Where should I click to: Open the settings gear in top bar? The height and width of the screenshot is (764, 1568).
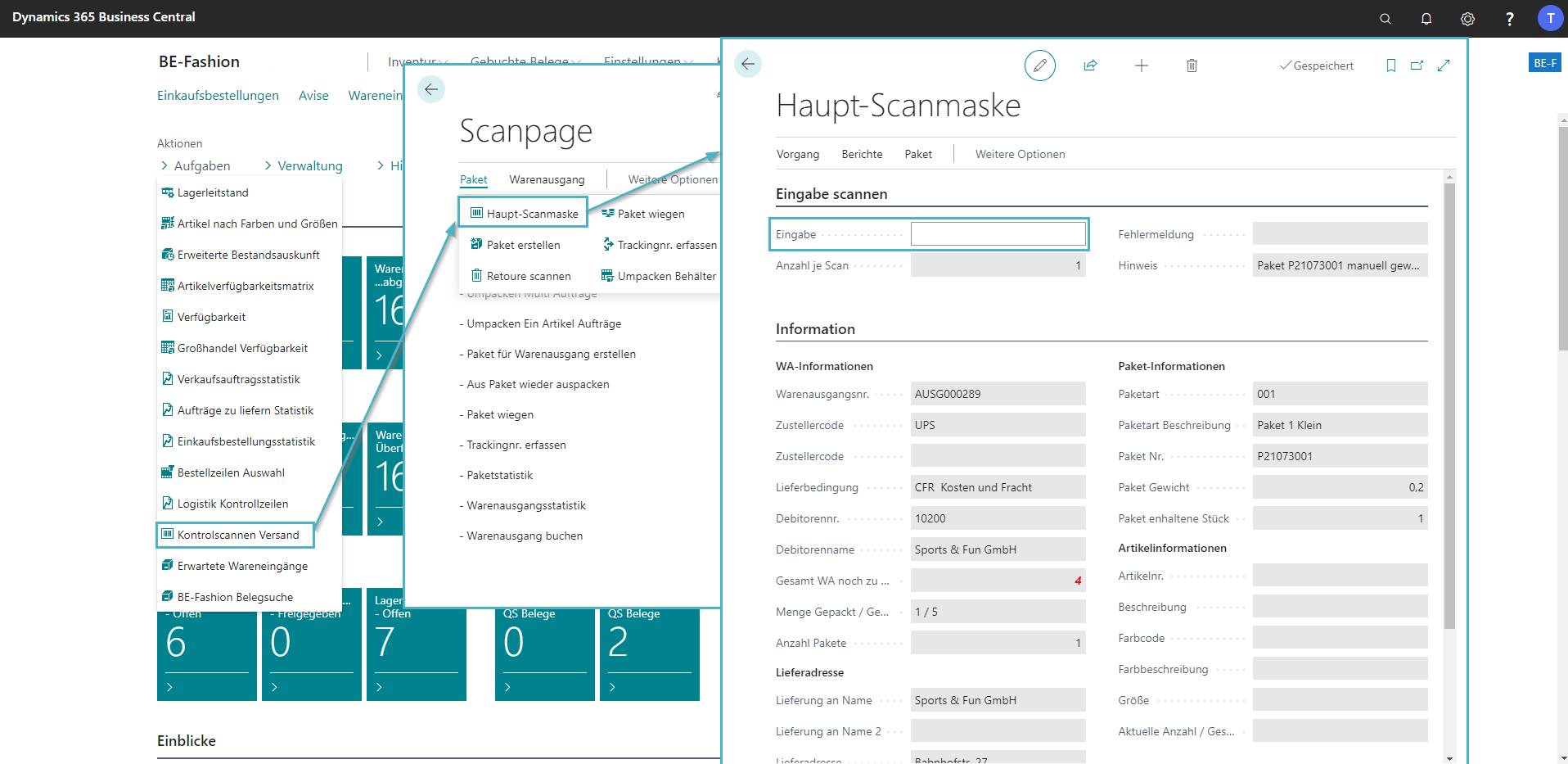[x=1467, y=18]
